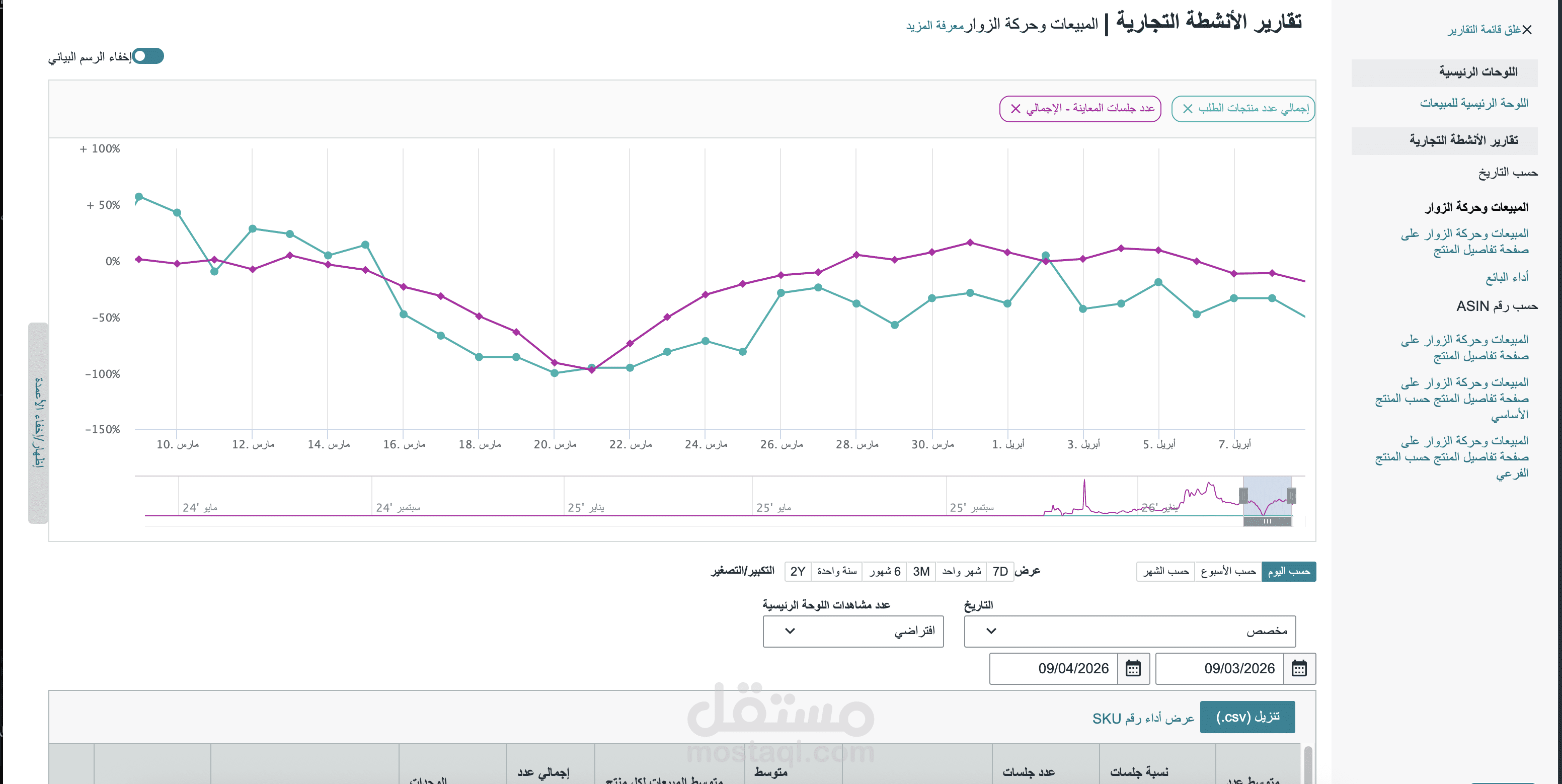
Task: Select the 7D zoom option
Action: tap(1000, 571)
